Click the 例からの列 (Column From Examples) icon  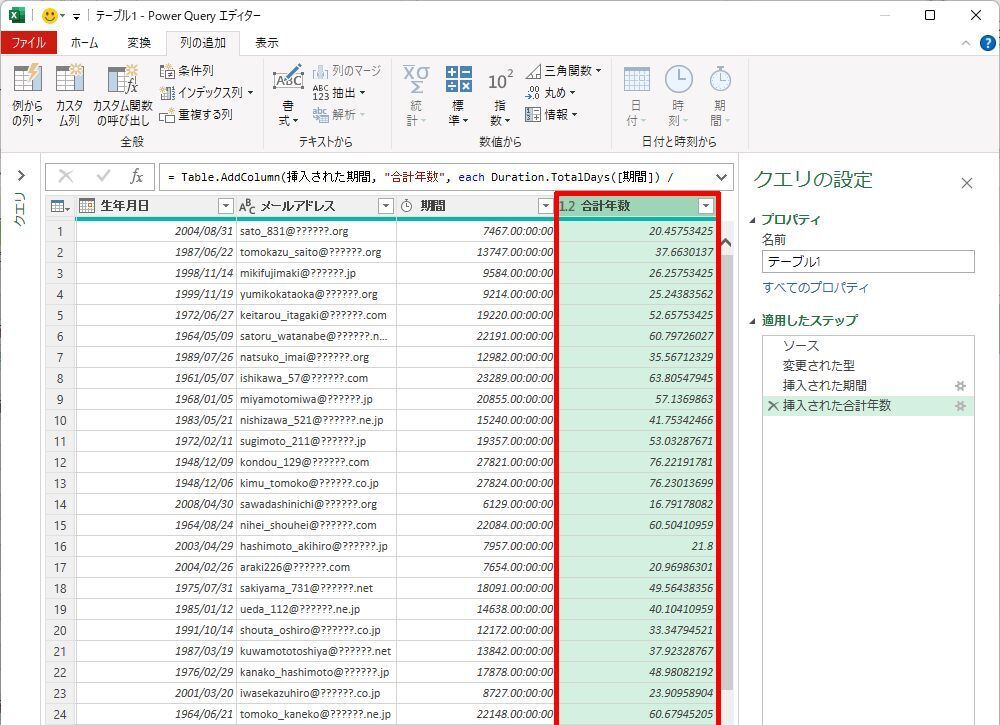pyautogui.click(x=27, y=80)
